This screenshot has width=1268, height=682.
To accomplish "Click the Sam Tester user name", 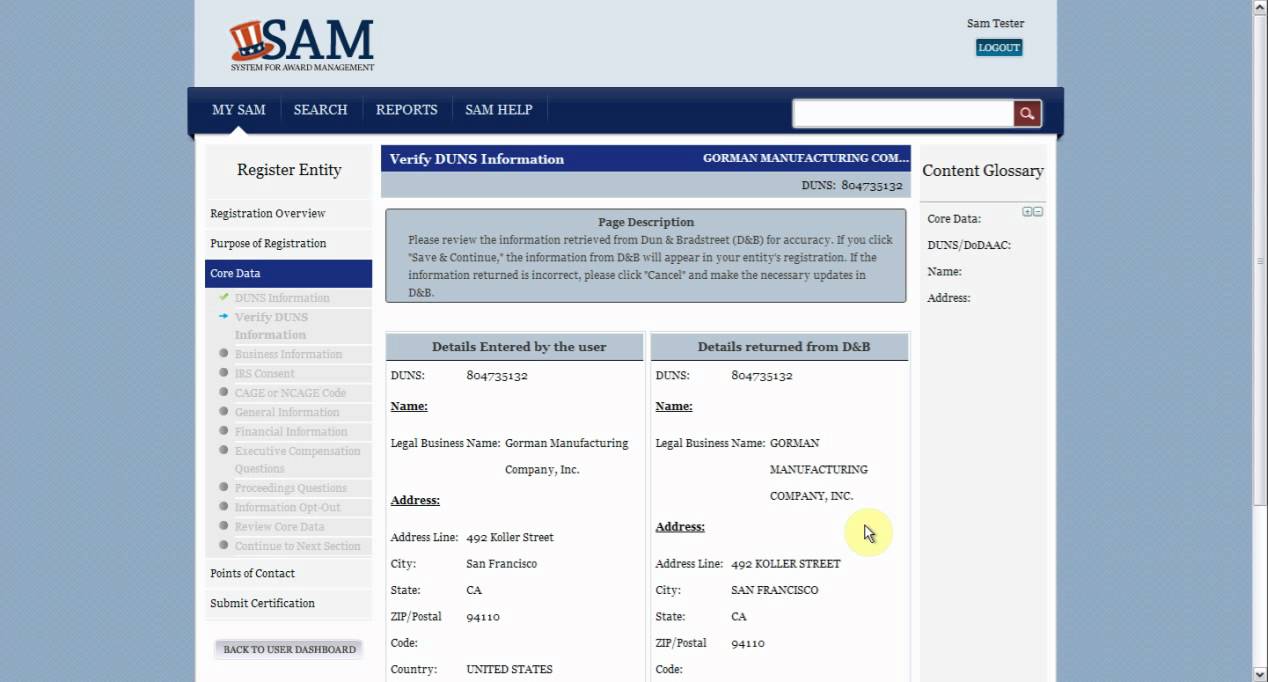I will click(x=995, y=23).
